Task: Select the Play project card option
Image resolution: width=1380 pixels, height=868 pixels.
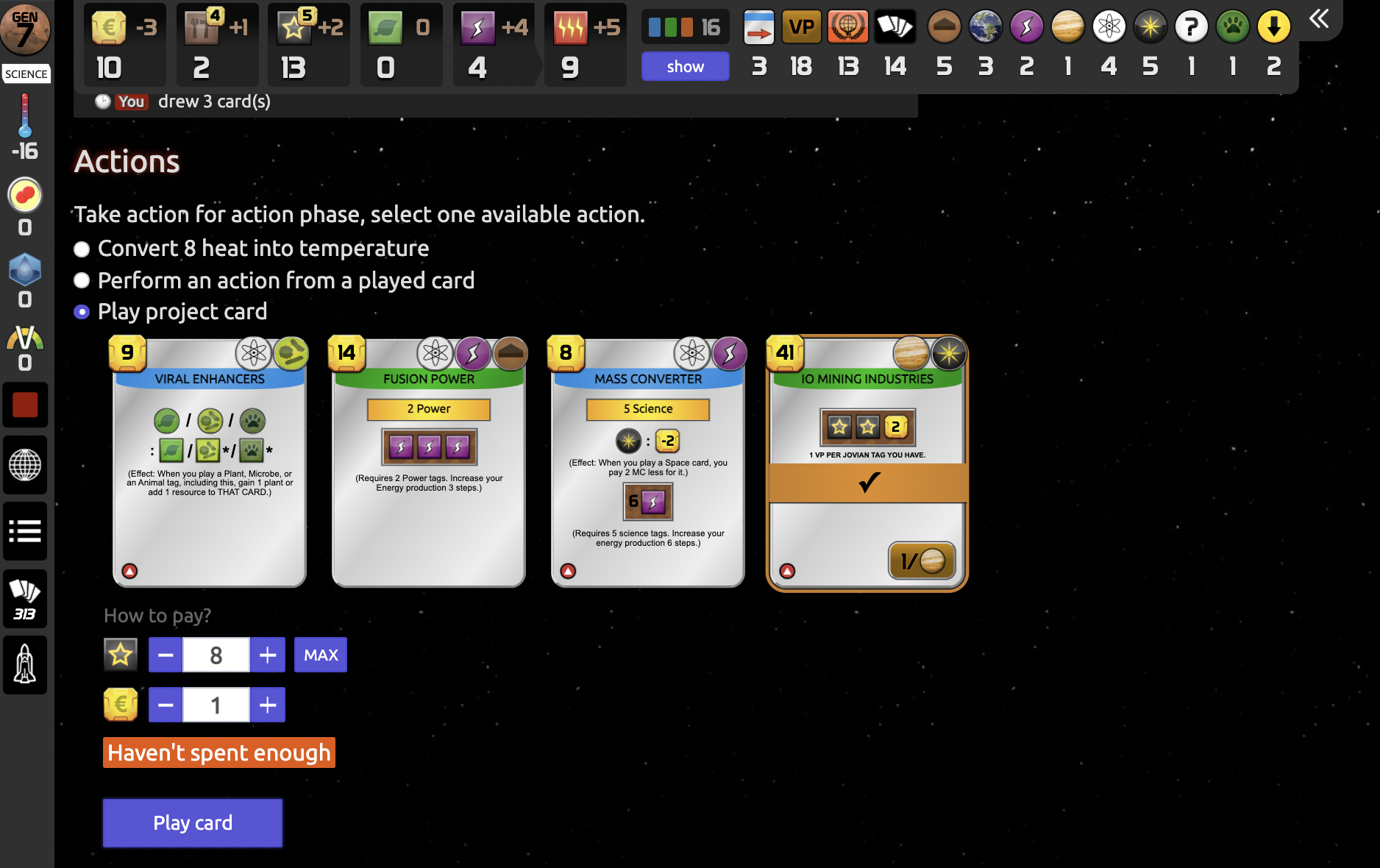Action: click(82, 312)
